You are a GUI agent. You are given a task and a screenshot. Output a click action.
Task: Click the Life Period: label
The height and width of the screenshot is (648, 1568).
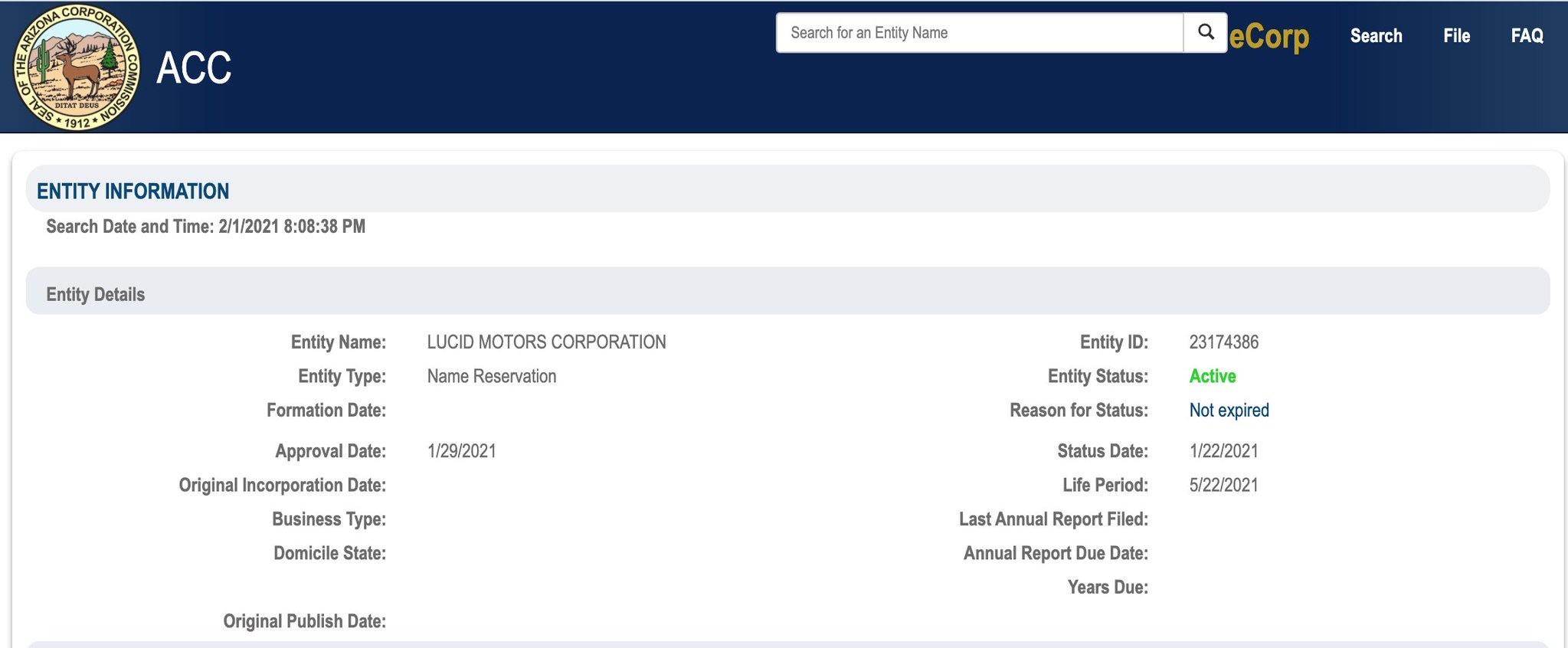click(x=1105, y=485)
